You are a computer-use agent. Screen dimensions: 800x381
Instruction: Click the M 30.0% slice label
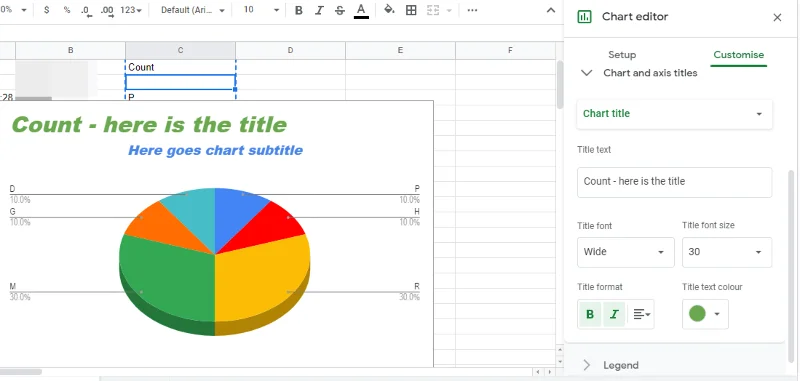19,291
